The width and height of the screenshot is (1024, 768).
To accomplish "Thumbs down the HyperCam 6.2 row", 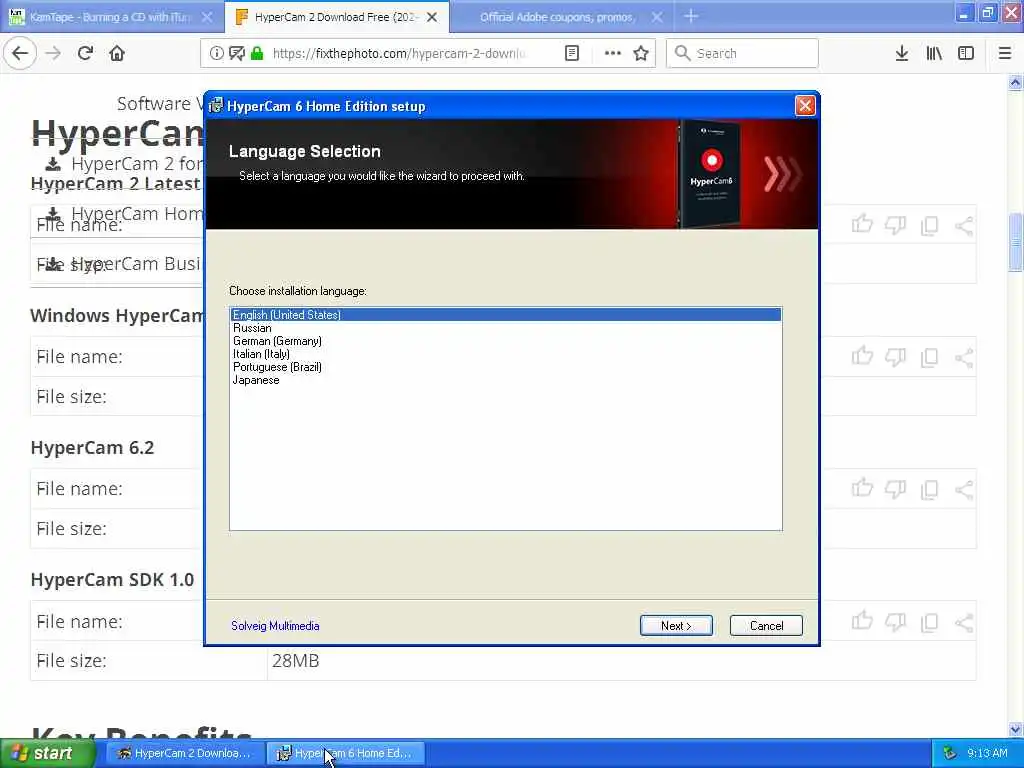I will click(x=895, y=489).
